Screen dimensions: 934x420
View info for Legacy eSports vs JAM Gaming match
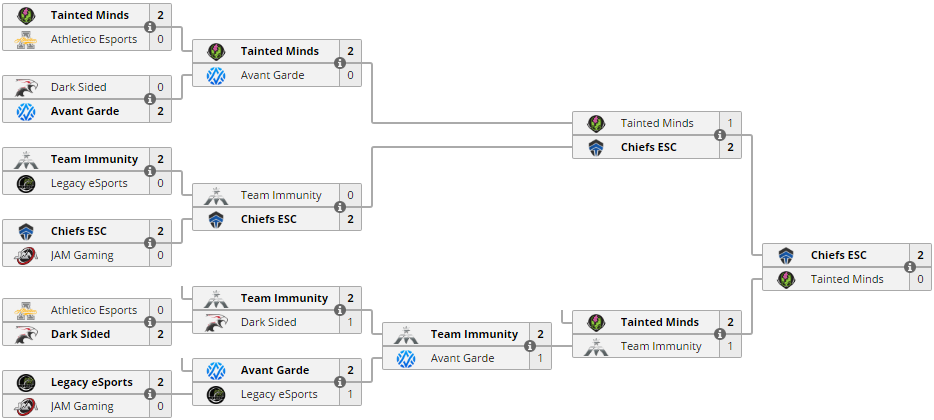[150, 394]
